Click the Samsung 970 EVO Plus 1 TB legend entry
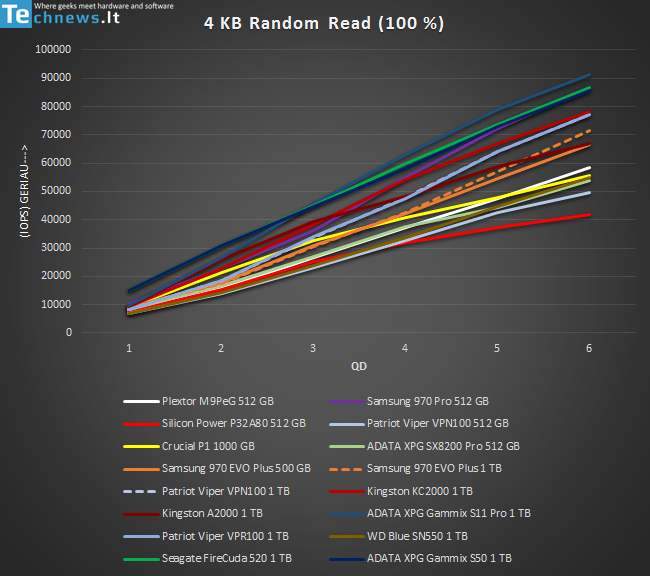The height and width of the screenshot is (576, 650). click(x=416, y=469)
